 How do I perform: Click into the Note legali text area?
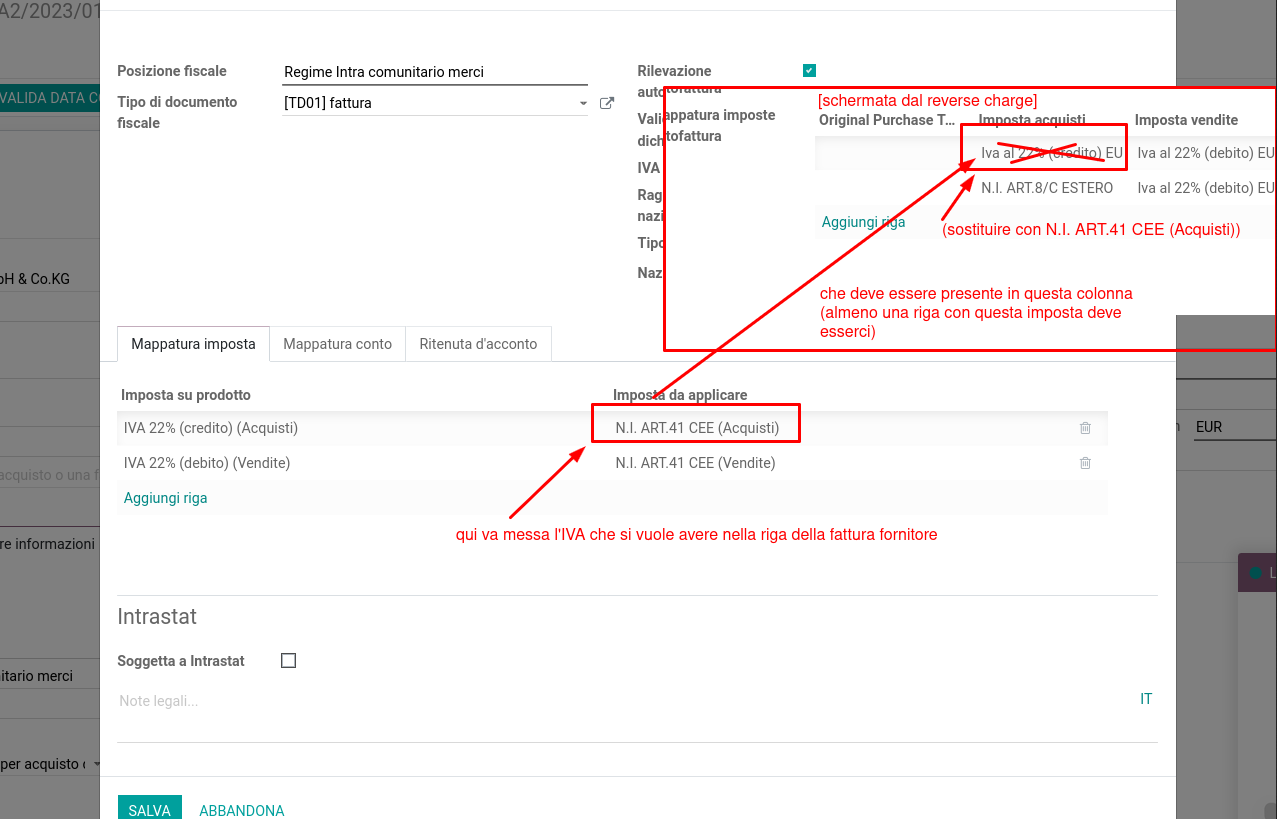pyautogui.click(x=600, y=701)
